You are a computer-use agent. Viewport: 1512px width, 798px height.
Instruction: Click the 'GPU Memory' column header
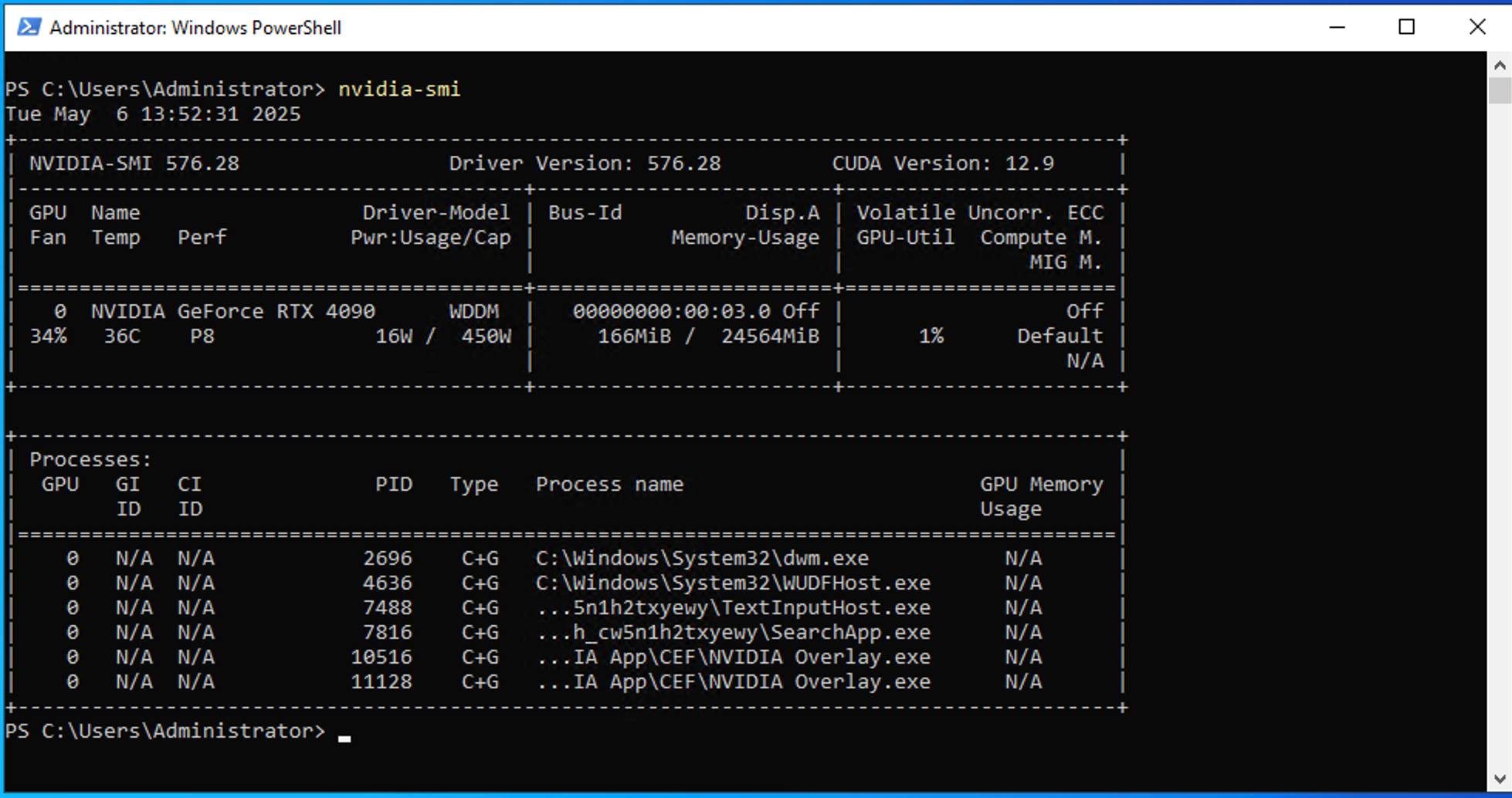pyautogui.click(x=1042, y=485)
